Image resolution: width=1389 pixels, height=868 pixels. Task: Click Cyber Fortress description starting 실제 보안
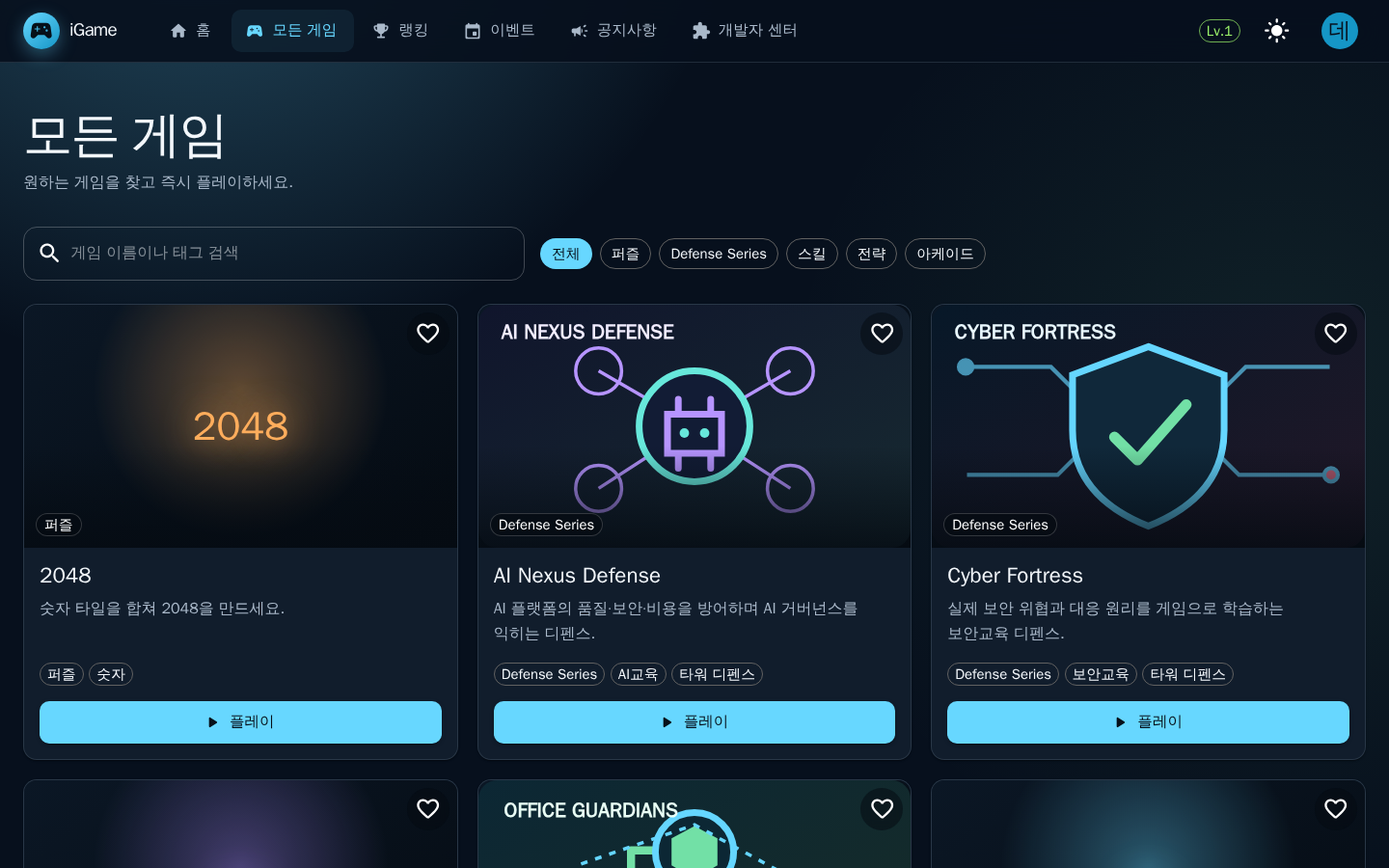click(1115, 621)
